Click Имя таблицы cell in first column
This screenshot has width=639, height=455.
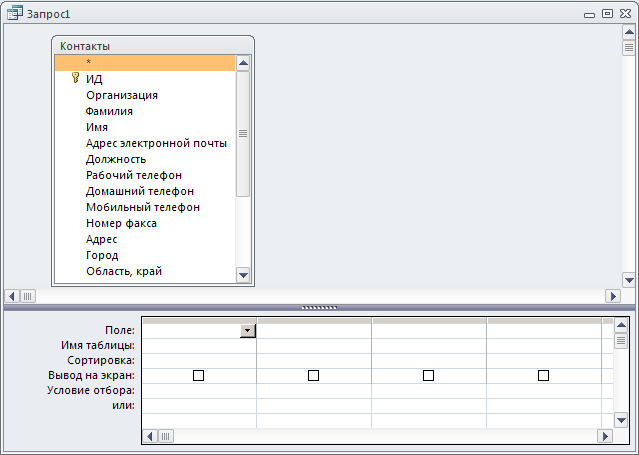(199, 346)
